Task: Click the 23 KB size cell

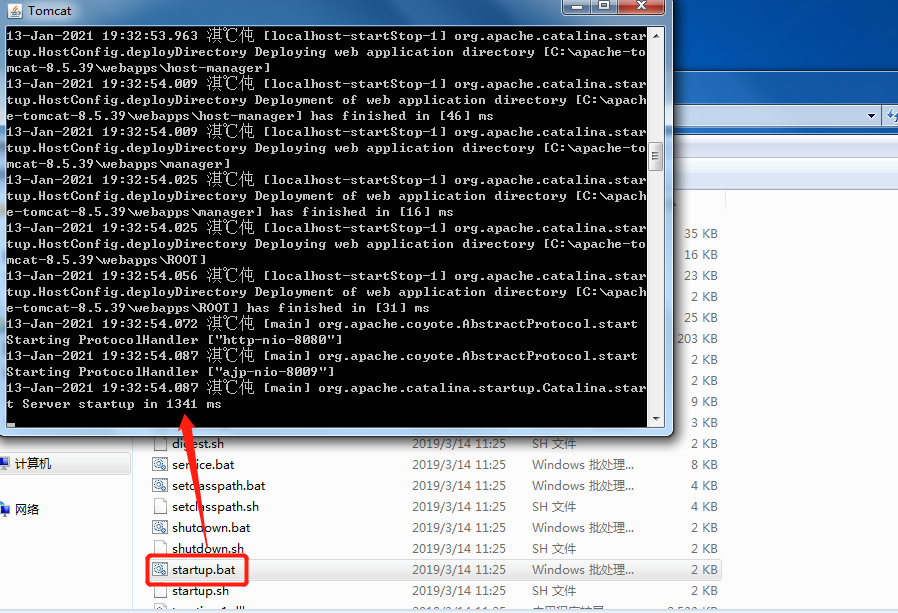Action: pos(700,276)
